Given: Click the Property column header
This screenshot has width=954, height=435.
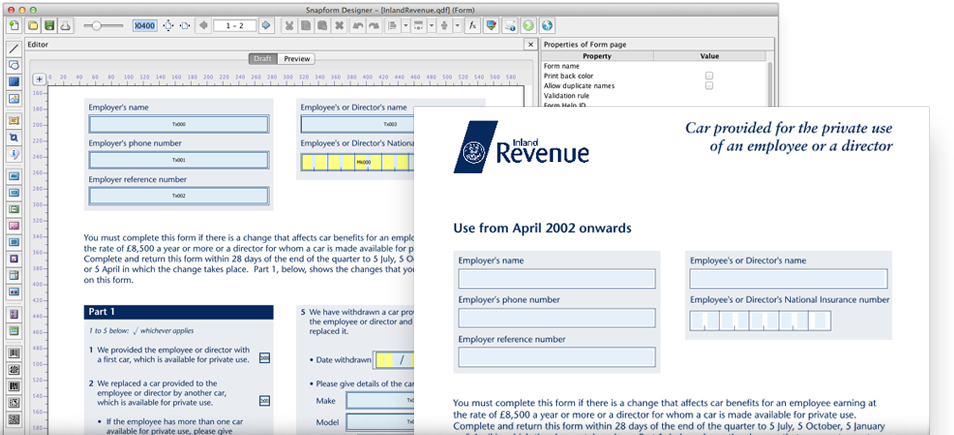Looking at the screenshot, I should tap(597, 56).
